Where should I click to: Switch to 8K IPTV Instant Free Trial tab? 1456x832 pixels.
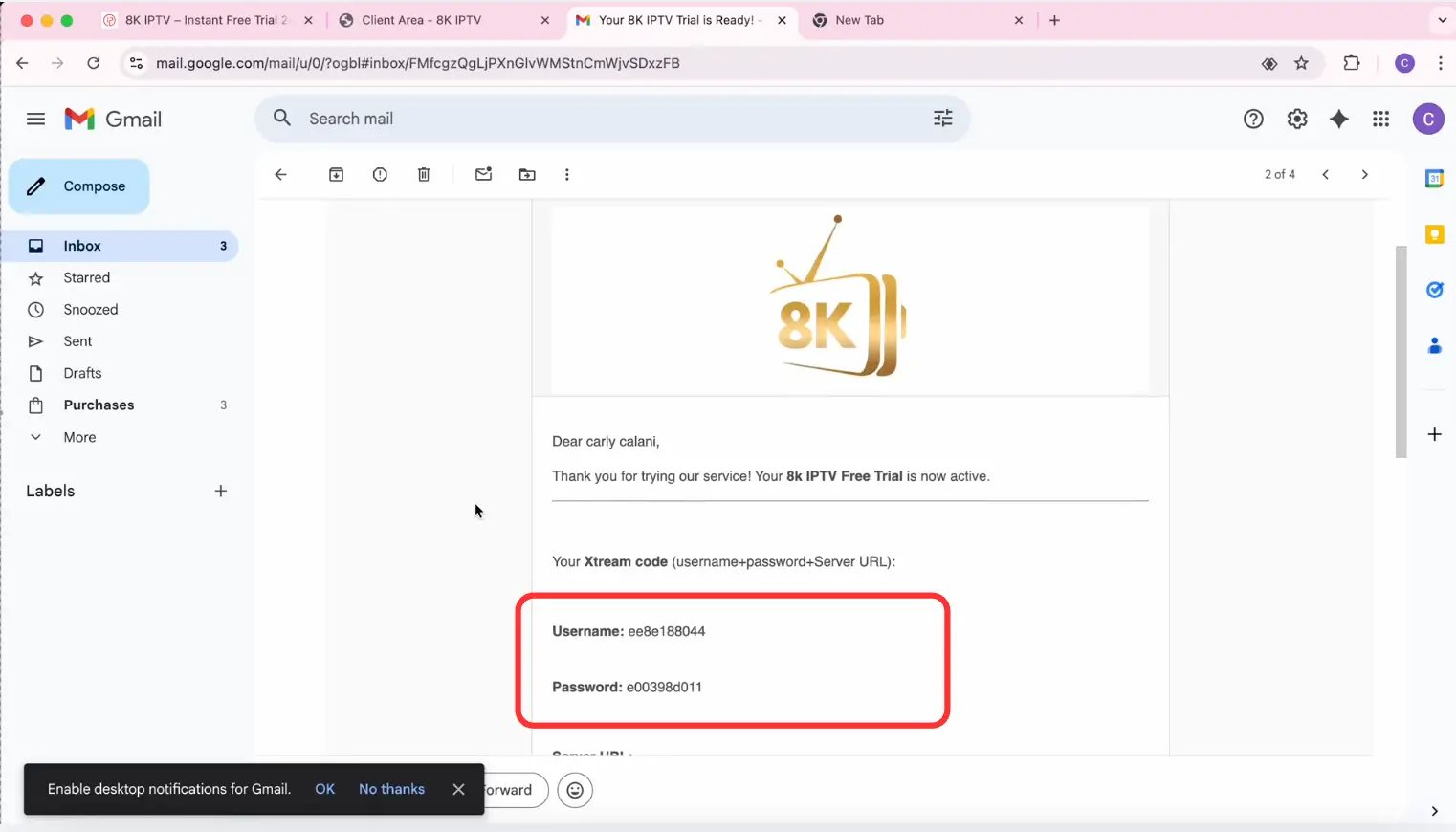pos(207,20)
